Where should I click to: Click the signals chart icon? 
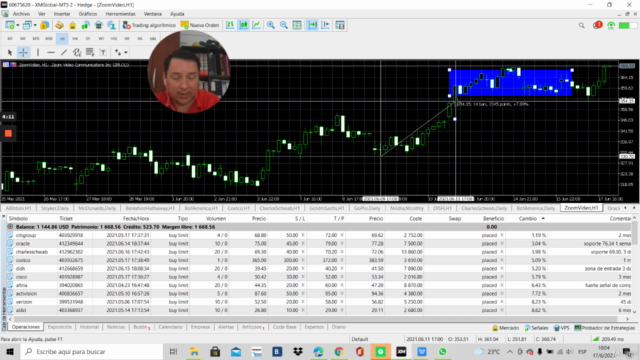[x=85, y=25]
